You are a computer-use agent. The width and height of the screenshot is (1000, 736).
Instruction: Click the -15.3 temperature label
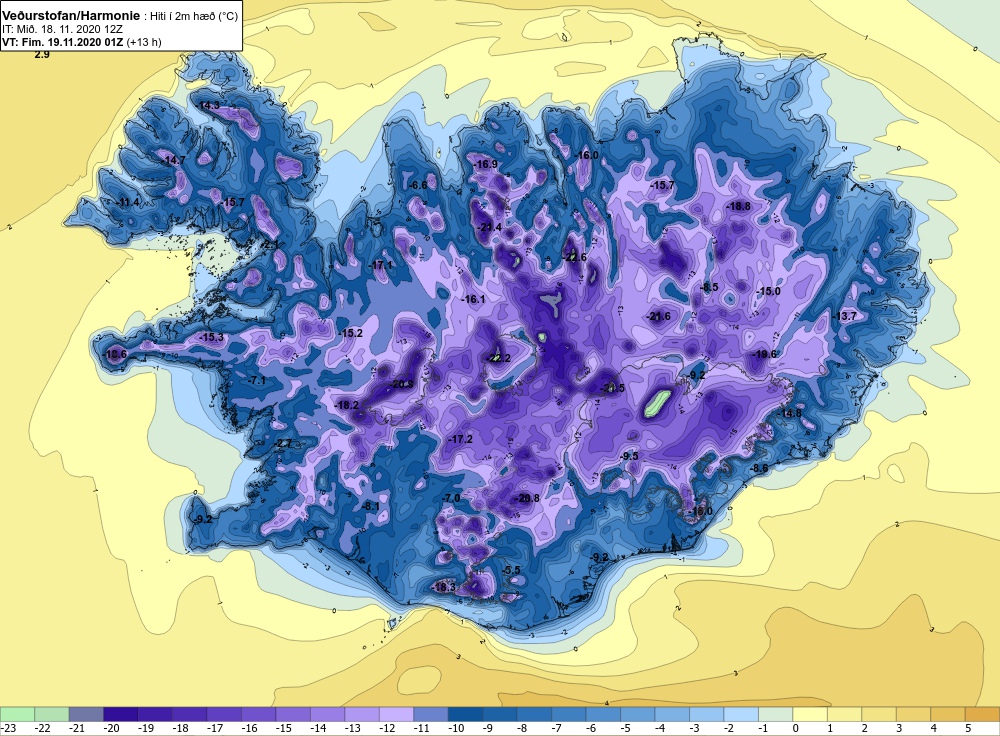click(212, 337)
